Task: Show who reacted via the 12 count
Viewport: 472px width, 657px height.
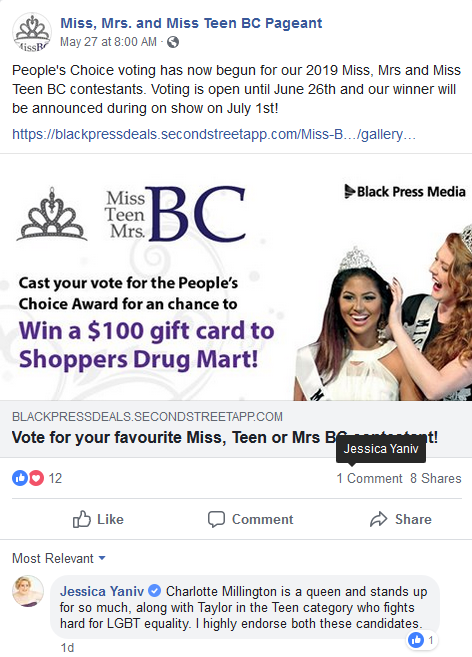Action: 55,479
